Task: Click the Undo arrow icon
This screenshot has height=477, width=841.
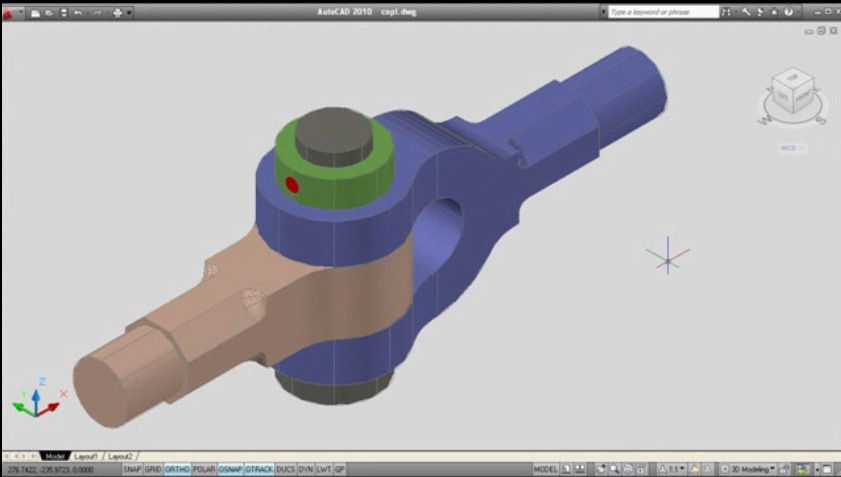Action: point(78,13)
